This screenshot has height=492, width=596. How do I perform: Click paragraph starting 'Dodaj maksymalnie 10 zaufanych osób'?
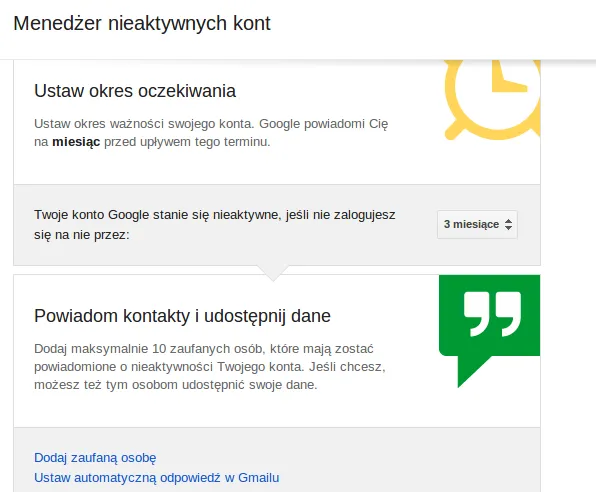coord(210,367)
